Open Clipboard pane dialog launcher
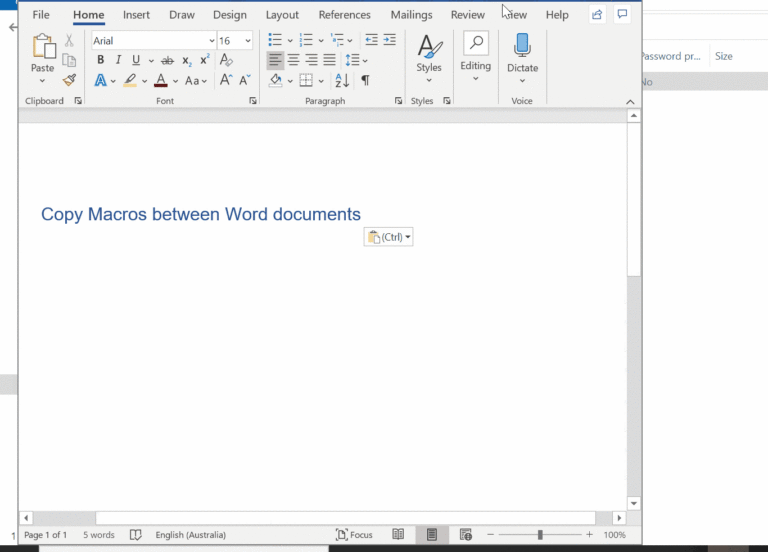 pyautogui.click(x=78, y=101)
